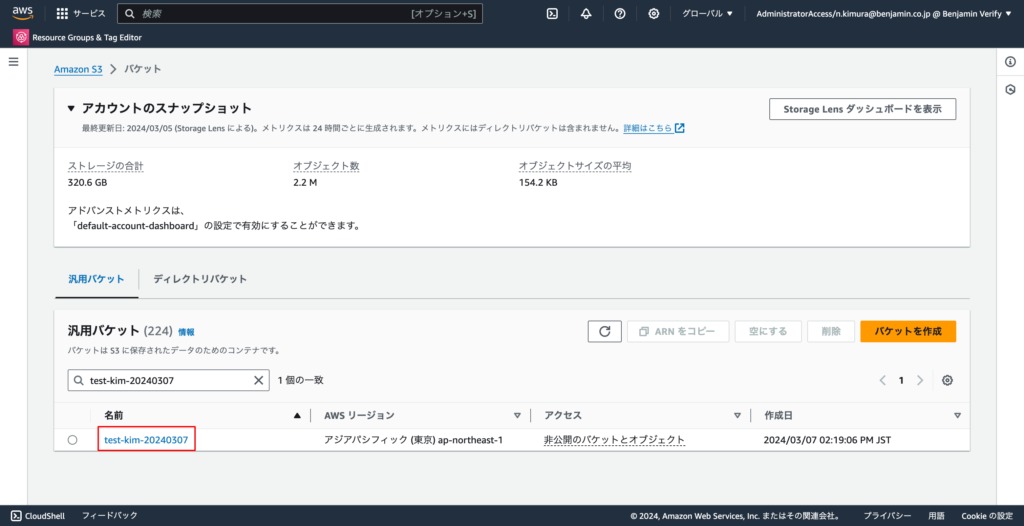Click Storage Lens ダッシュボードを表示 button
Screen dimensions: 1024x526
pos(863,109)
